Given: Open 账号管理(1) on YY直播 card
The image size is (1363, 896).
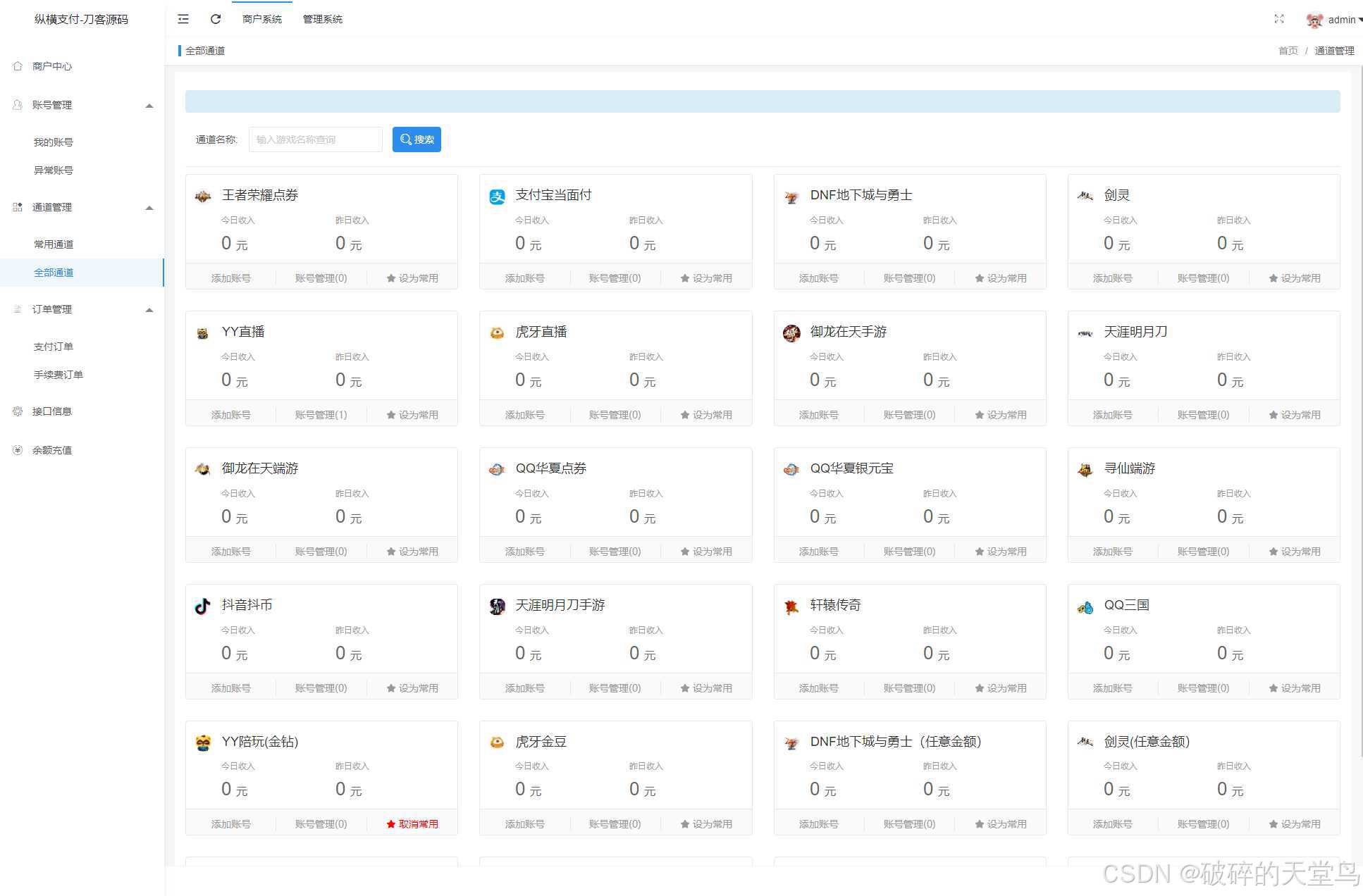Looking at the screenshot, I should [321, 415].
